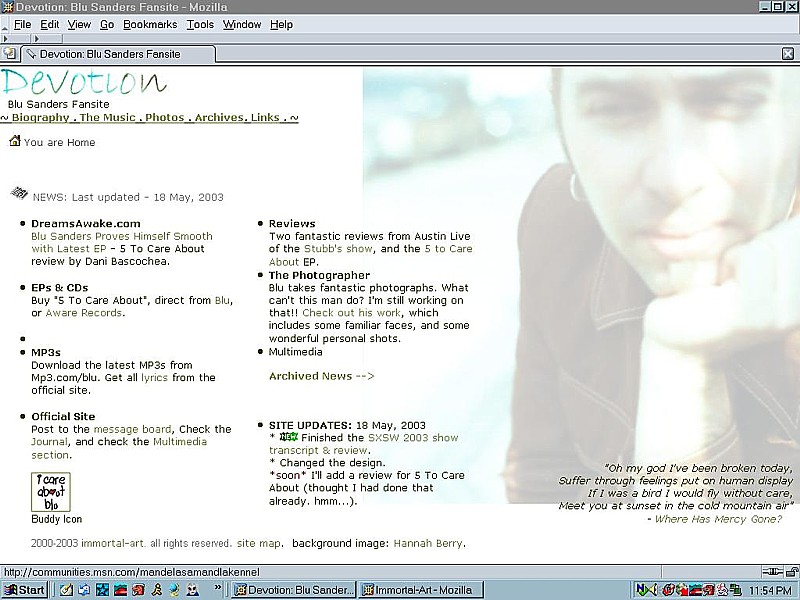Click the Show Desktop quick launch icon

click(x=84, y=590)
